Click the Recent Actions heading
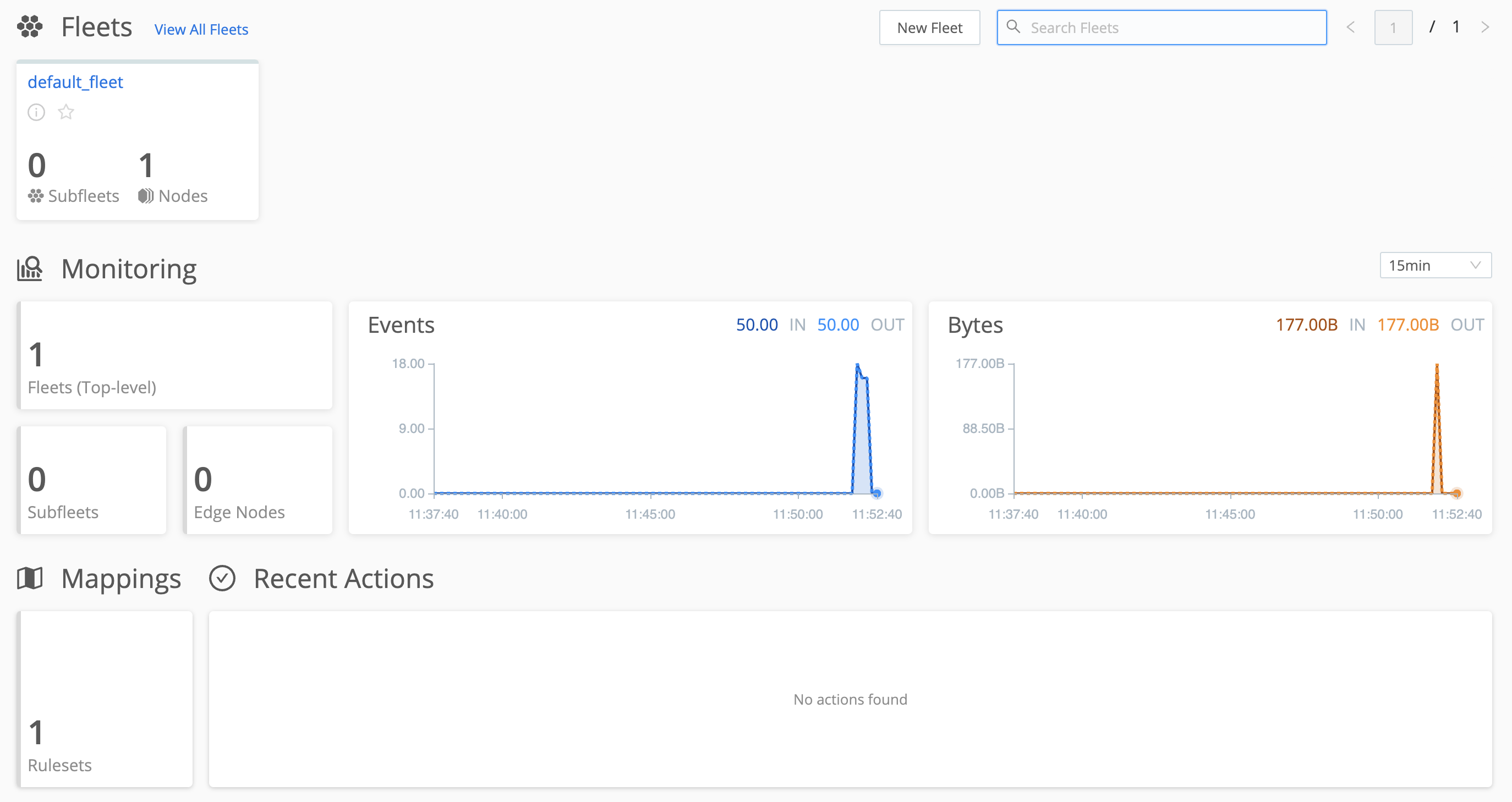1512x802 pixels. [343, 579]
